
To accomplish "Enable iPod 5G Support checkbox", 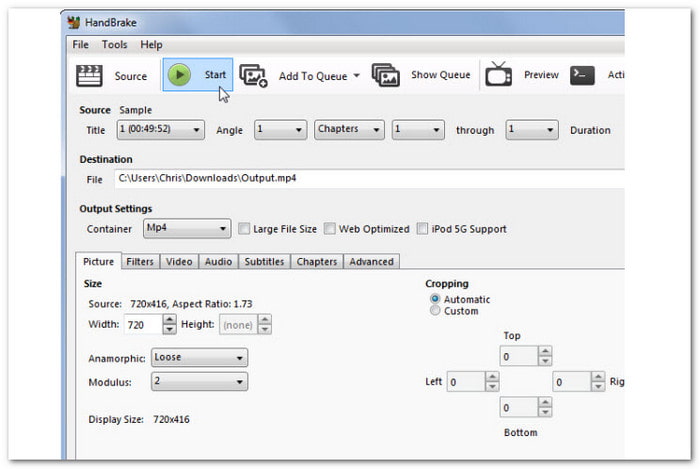I will pos(423,229).
